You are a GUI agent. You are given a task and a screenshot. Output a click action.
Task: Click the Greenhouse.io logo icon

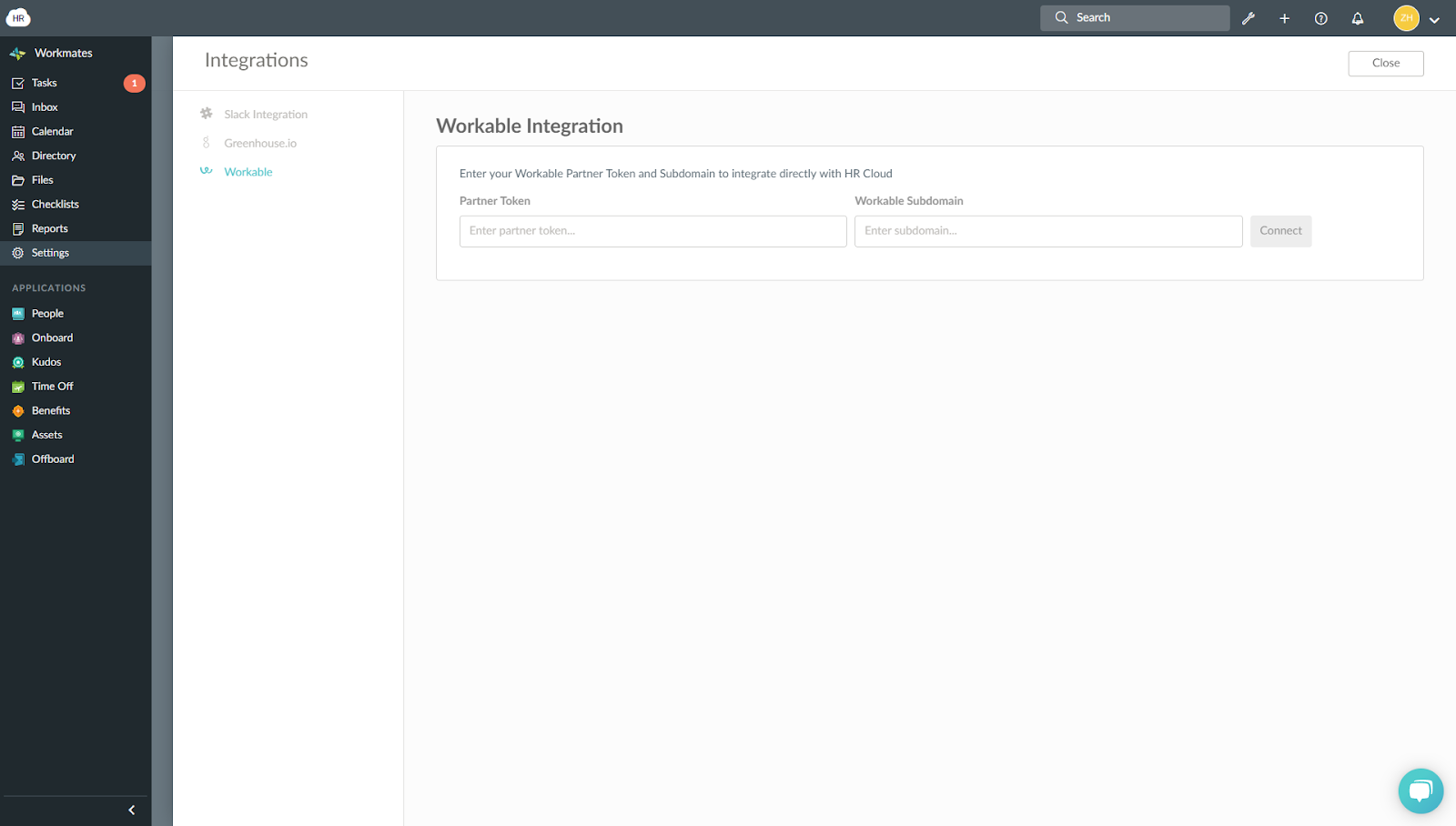pos(207,143)
